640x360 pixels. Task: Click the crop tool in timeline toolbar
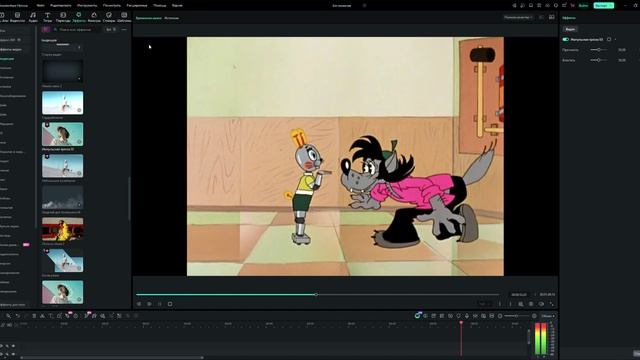click(60, 316)
